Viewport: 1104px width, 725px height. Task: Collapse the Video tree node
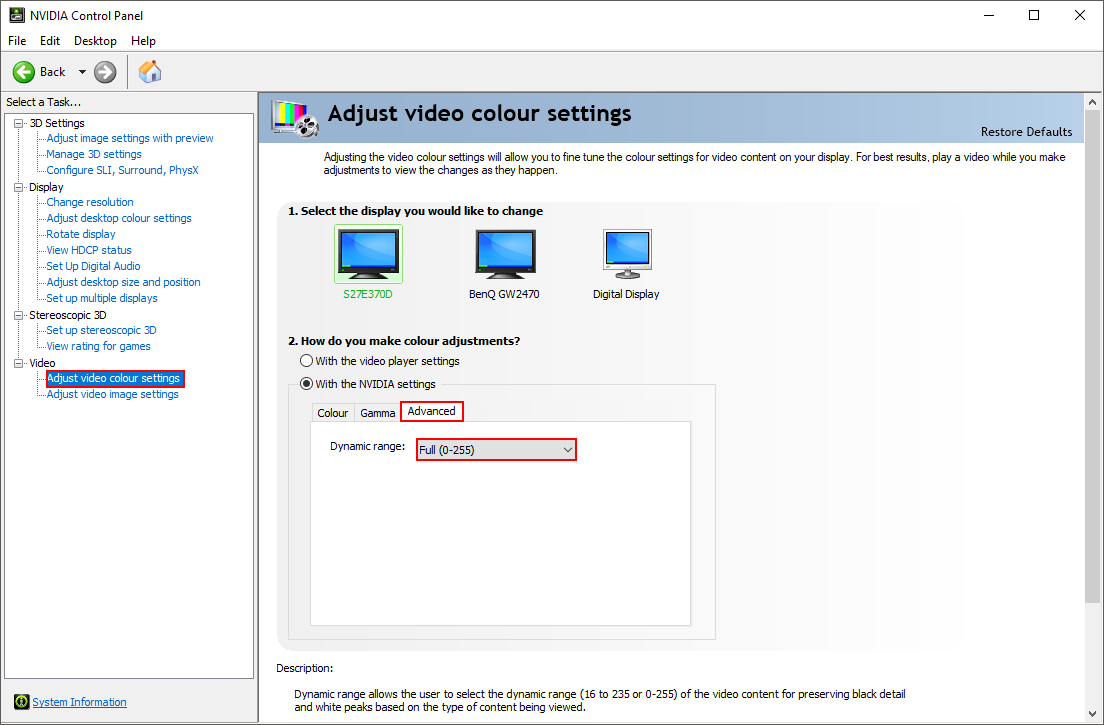click(19, 363)
